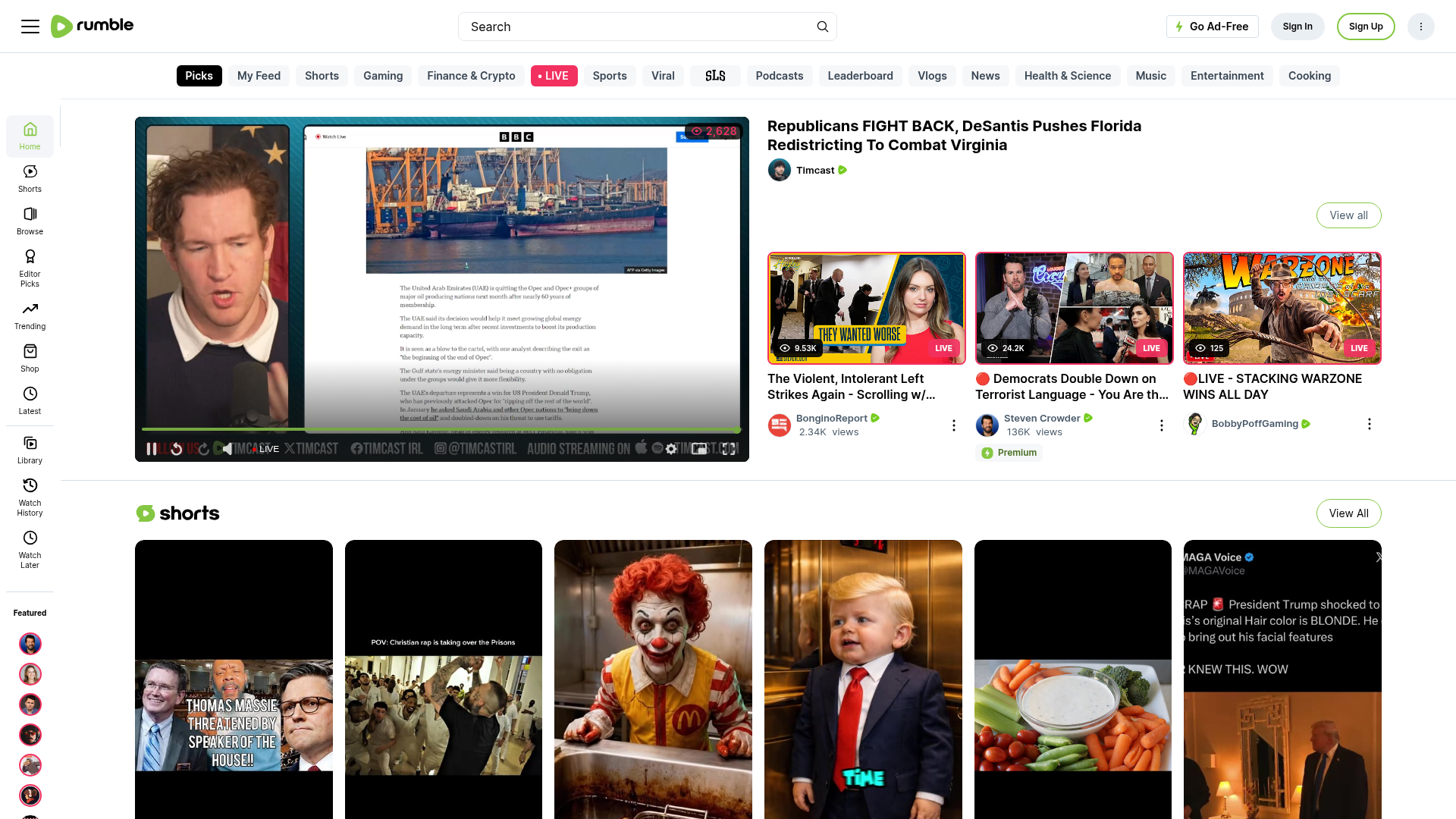
Task: Open Watch History in the sidebar
Action: point(30,497)
